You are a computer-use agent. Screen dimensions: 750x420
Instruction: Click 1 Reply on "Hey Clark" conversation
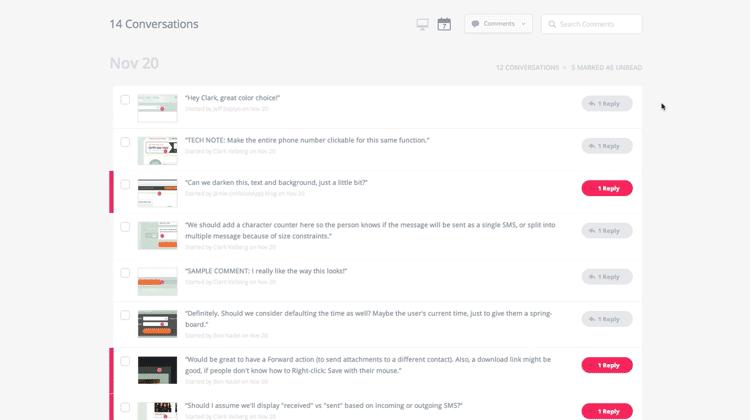tap(607, 103)
